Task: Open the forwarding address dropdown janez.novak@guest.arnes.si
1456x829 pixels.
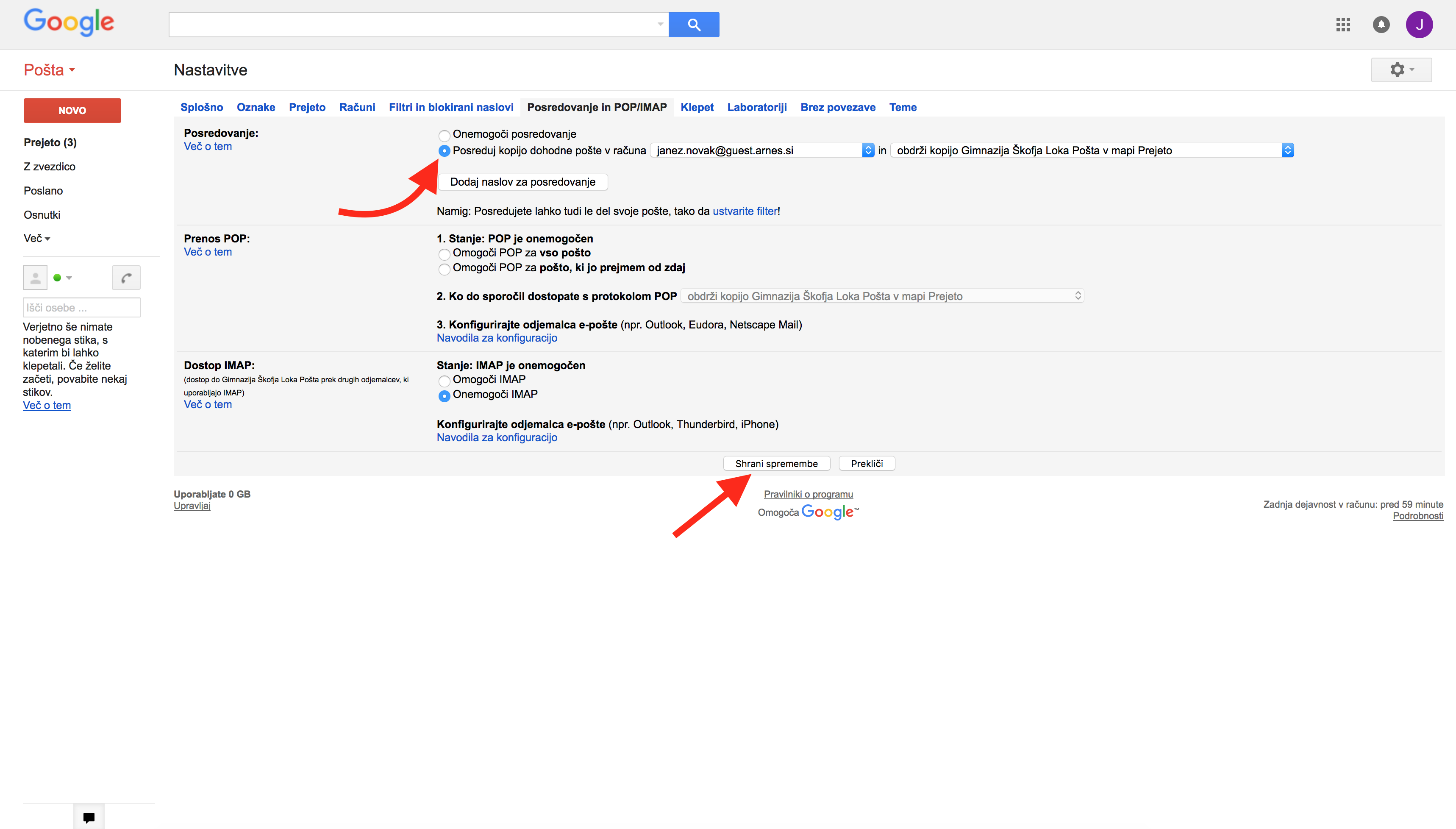Action: 761,150
